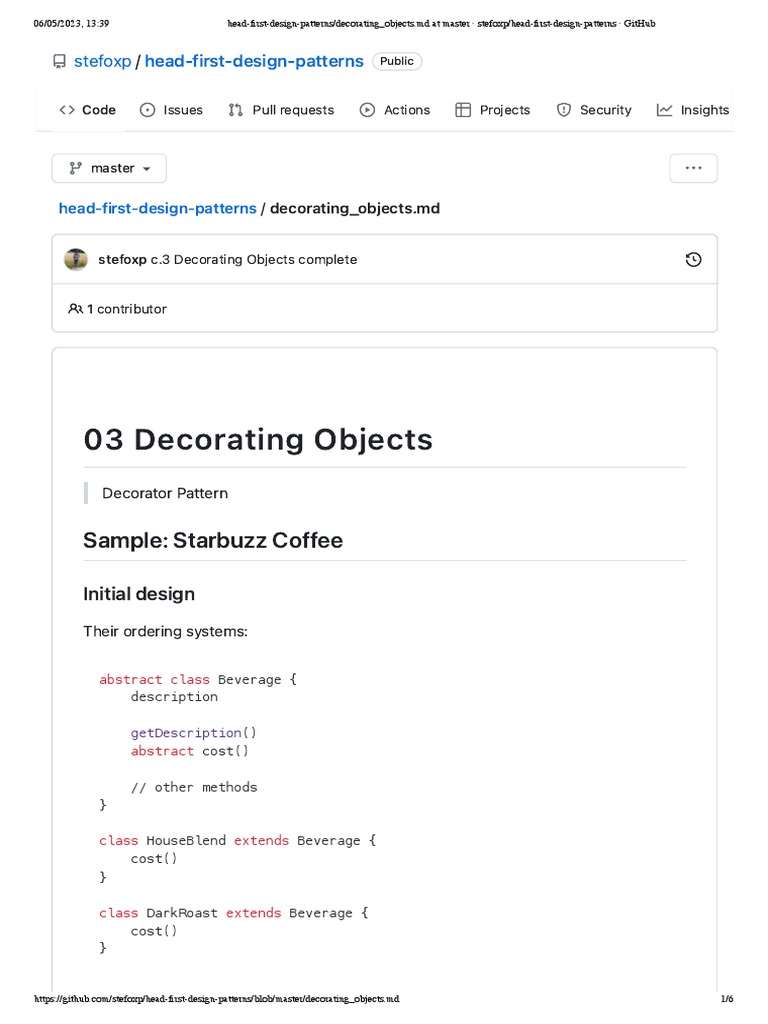
Task: Show the "1 contributor" list
Action: pos(126,309)
